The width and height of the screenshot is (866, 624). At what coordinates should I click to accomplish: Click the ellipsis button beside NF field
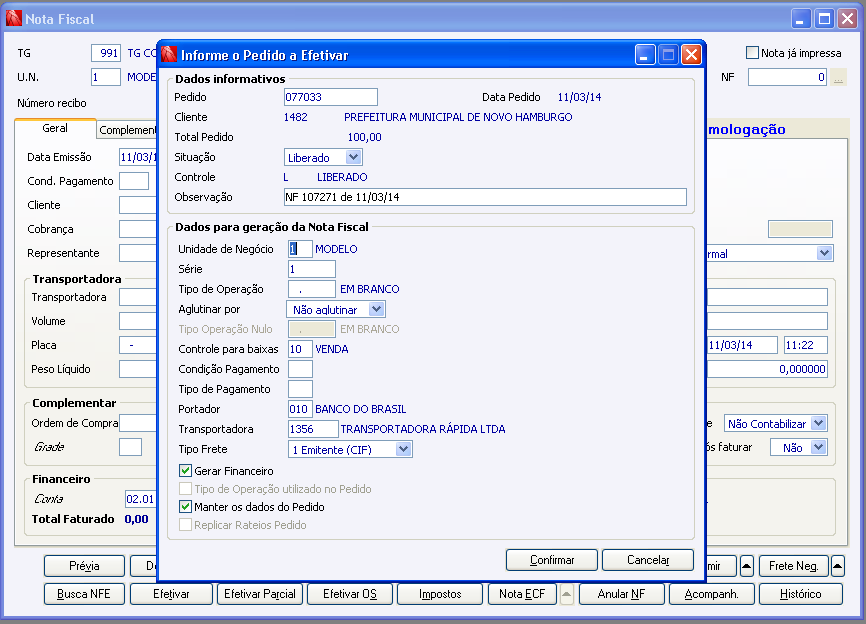coord(838,77)
